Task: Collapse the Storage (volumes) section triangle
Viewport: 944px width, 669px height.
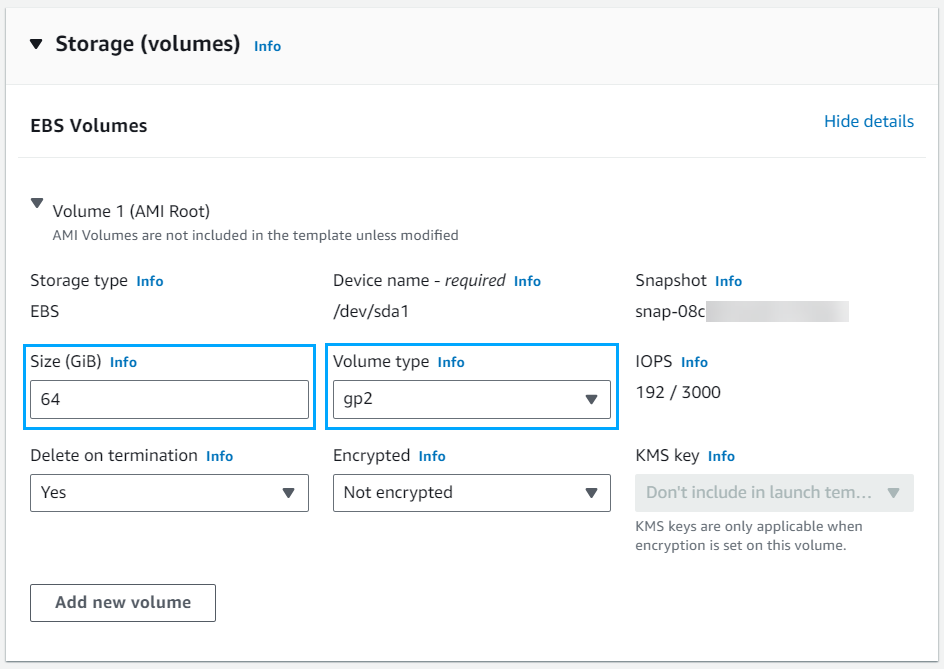Action: [x=36, y=44]
